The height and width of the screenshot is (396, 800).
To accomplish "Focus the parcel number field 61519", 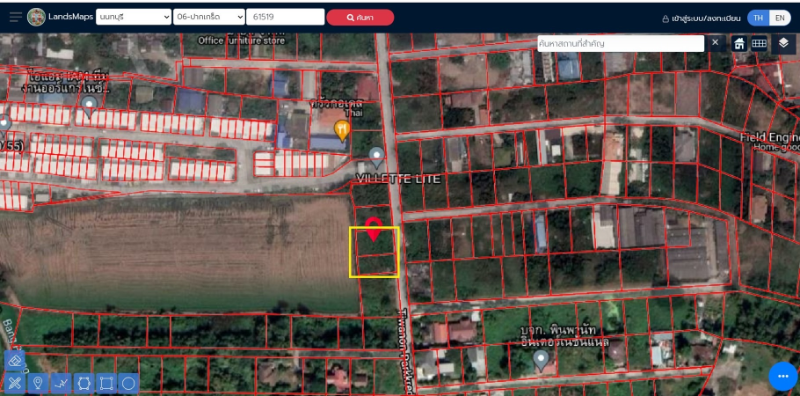I will point(285,17).
